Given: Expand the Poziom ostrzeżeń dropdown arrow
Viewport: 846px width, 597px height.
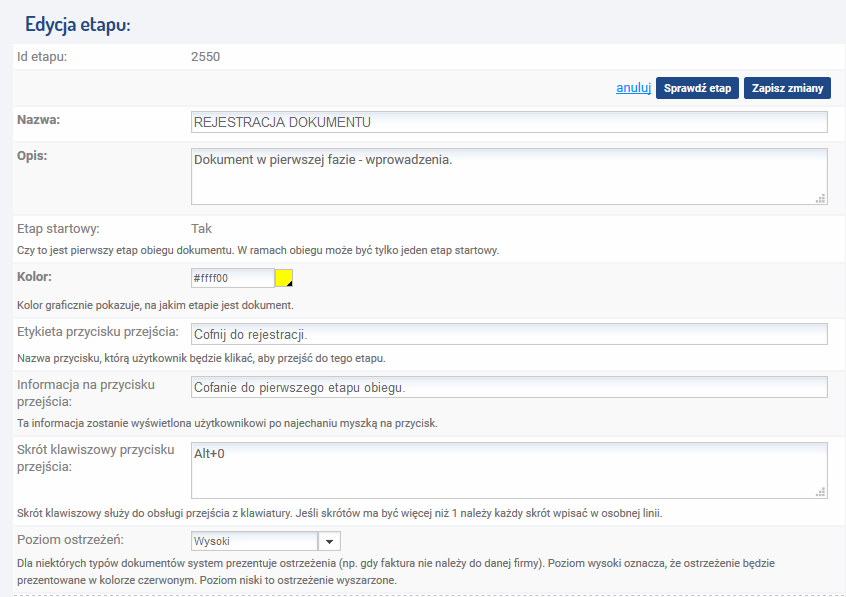Looking at the screenshot, I should 329,541.
